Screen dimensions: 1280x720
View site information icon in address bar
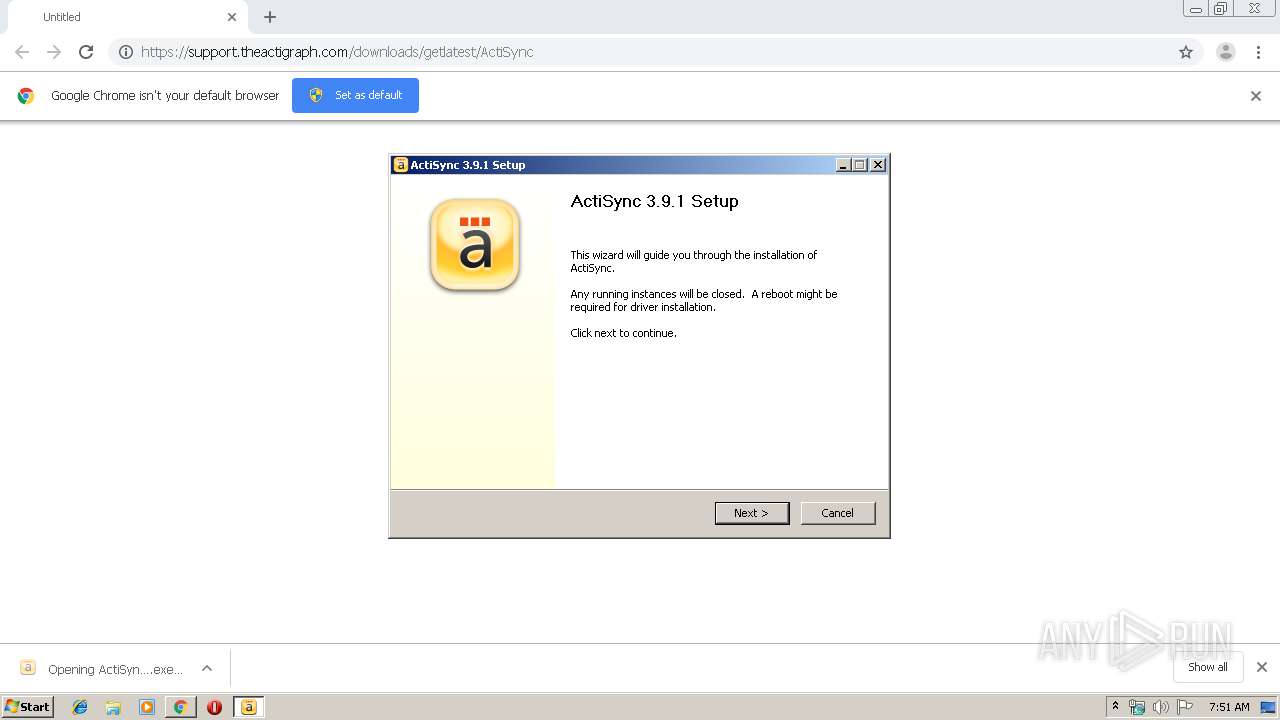(x=126, y=52)
